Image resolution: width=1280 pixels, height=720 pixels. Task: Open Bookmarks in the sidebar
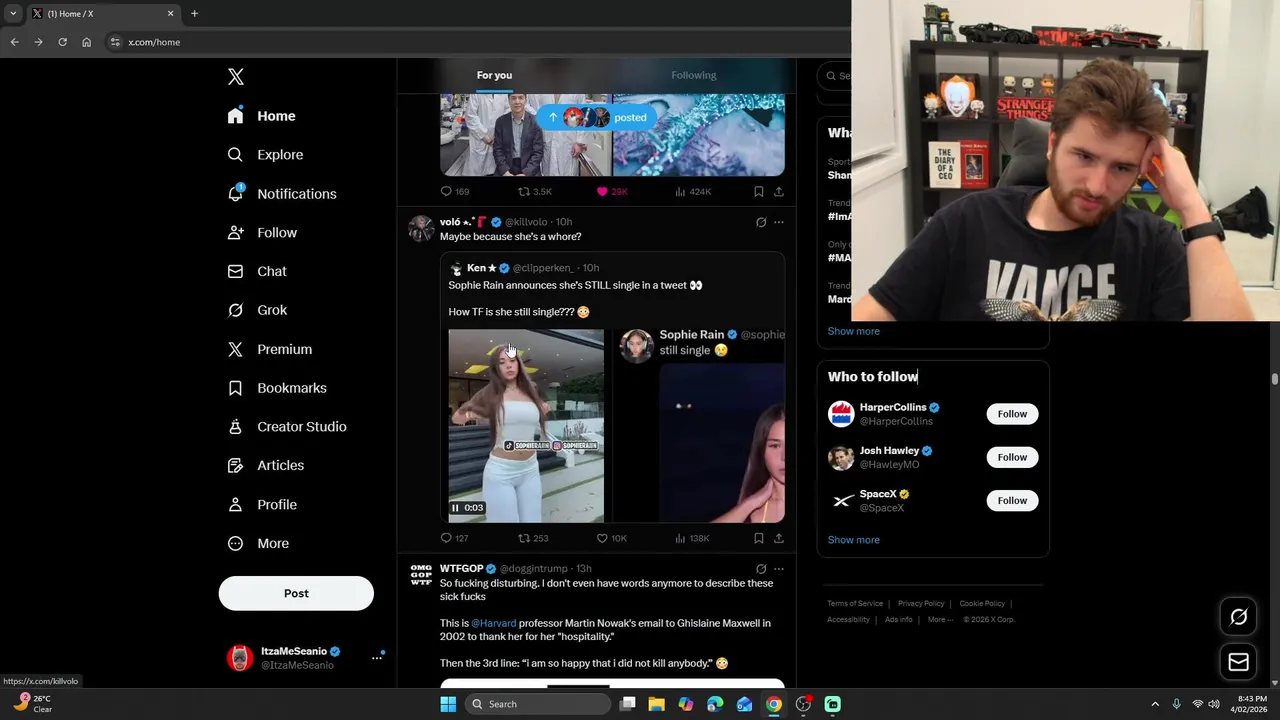pos(277,388)
